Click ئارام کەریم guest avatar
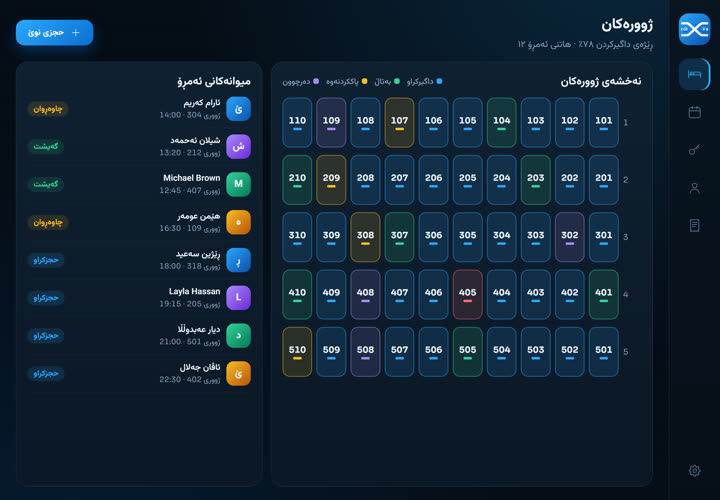720x500 pixels. (x=238, y=109)
